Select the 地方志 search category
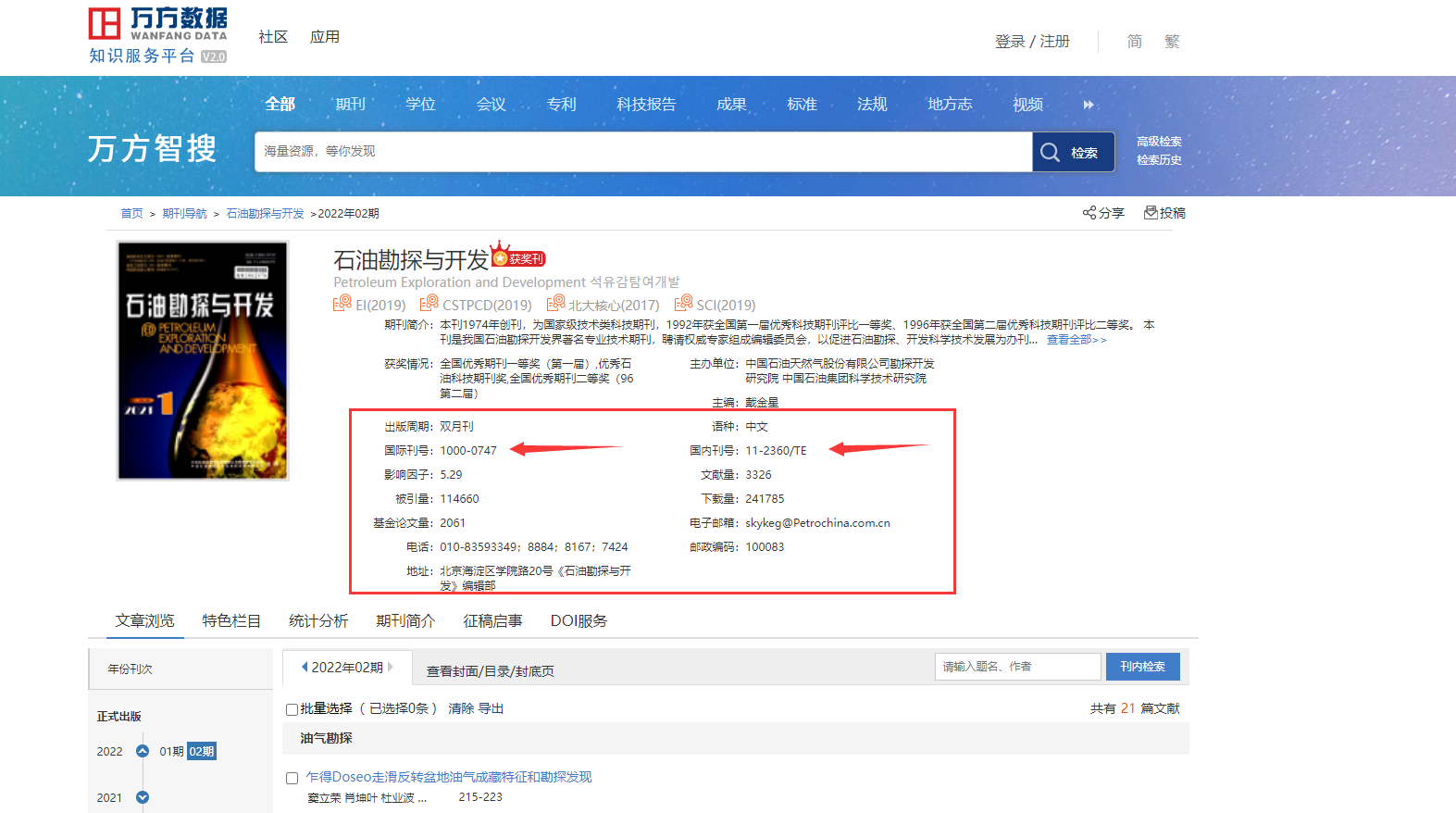Screen dimensions: 1456x813 coord(950,105)
